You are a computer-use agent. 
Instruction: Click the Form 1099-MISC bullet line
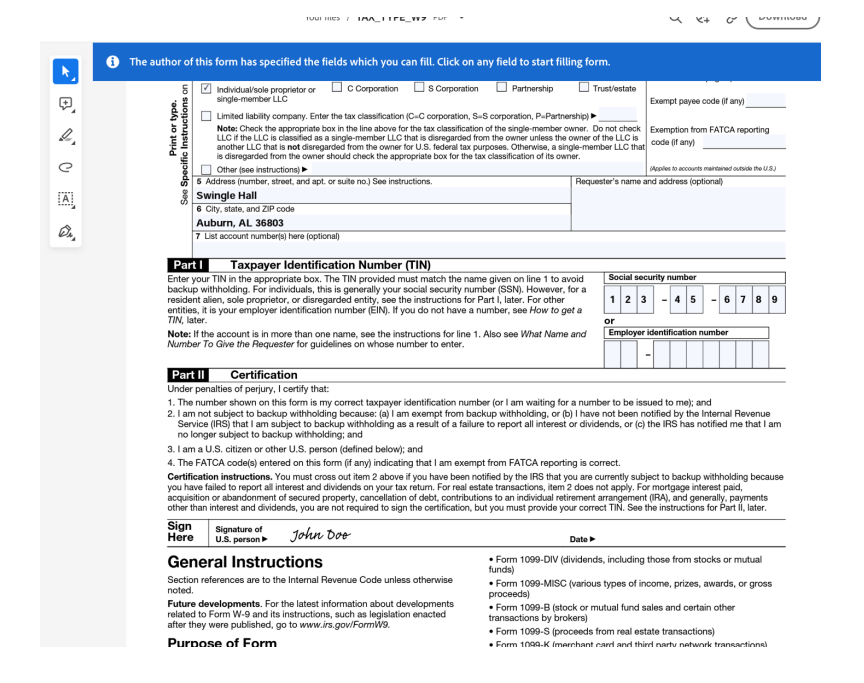tap(630, 589)
